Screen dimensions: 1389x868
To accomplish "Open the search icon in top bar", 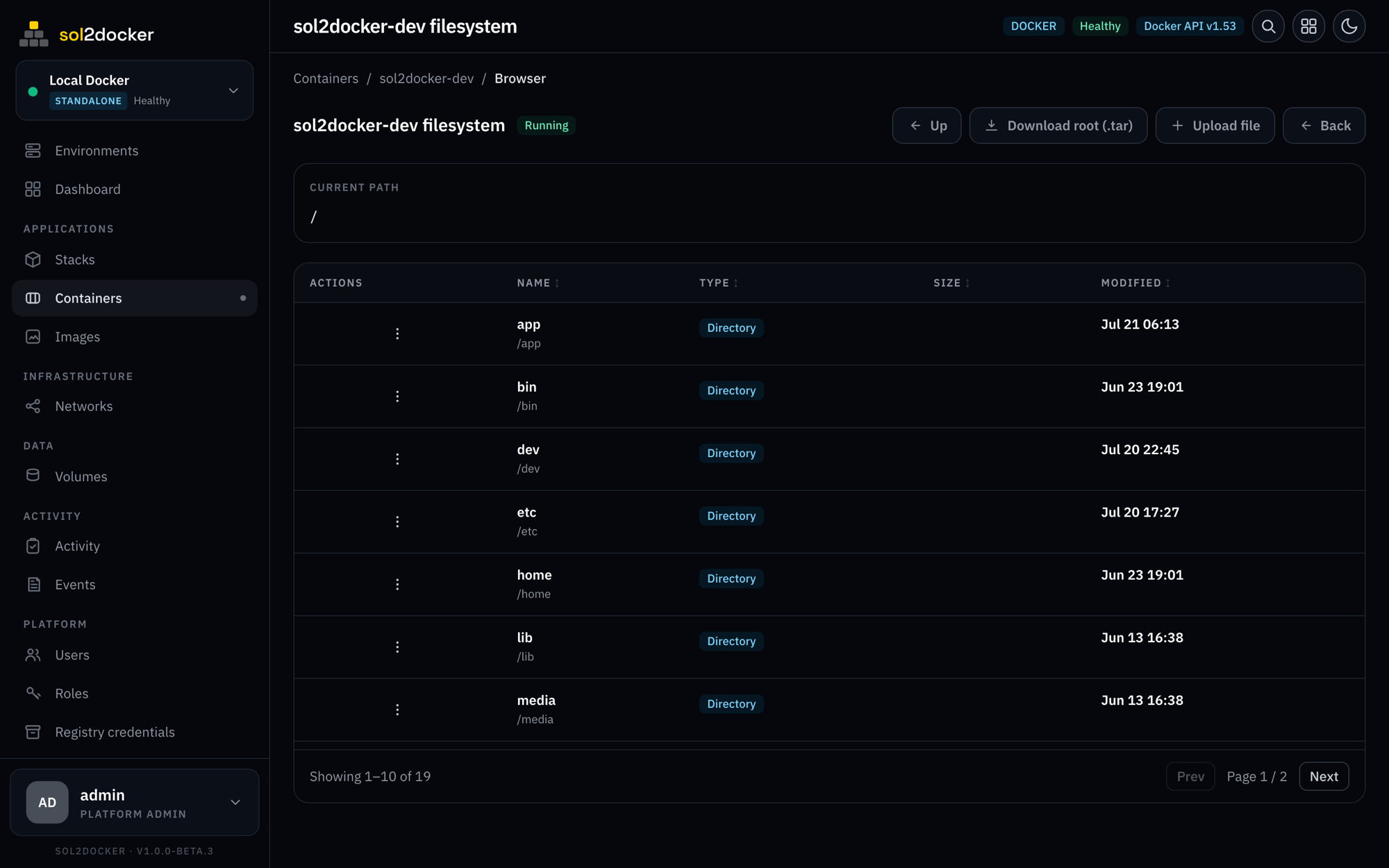I will pyautogui.click(x=1268, y=26).
